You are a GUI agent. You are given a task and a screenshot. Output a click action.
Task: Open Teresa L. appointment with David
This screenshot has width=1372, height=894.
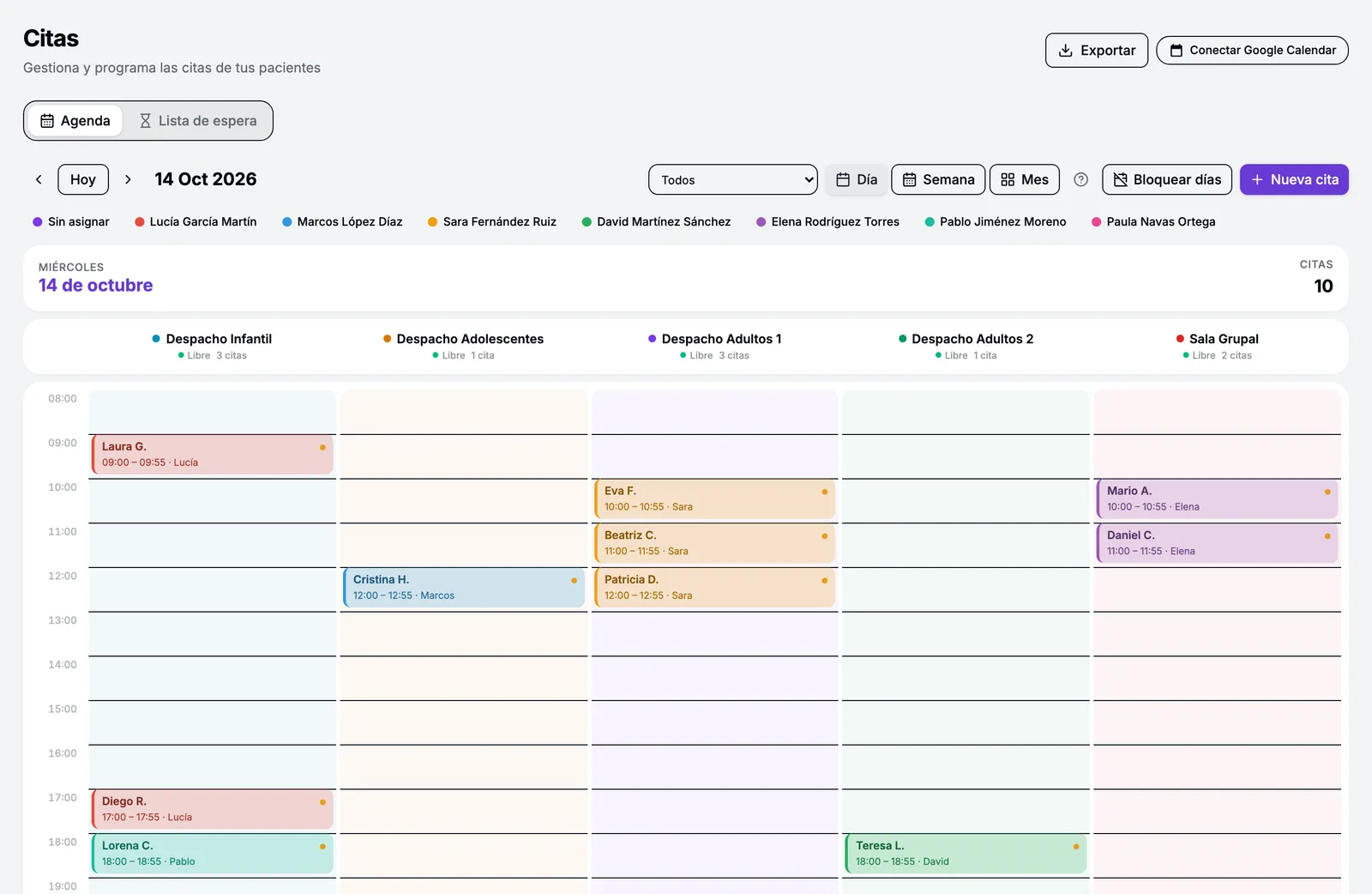pos(966,854)
